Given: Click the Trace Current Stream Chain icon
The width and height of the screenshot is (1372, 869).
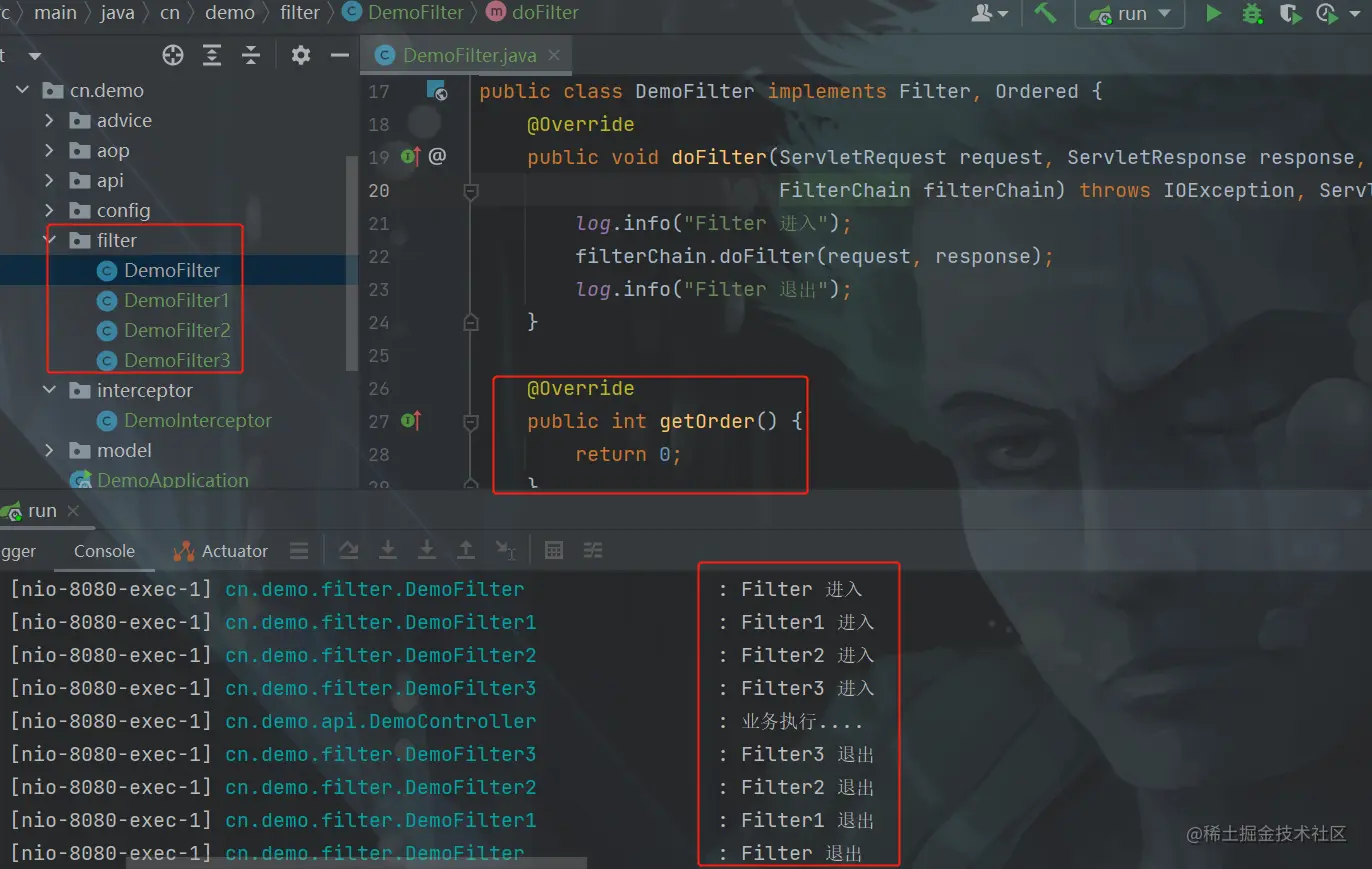Looking at the screenshot, I should click(x=593, y=550).
